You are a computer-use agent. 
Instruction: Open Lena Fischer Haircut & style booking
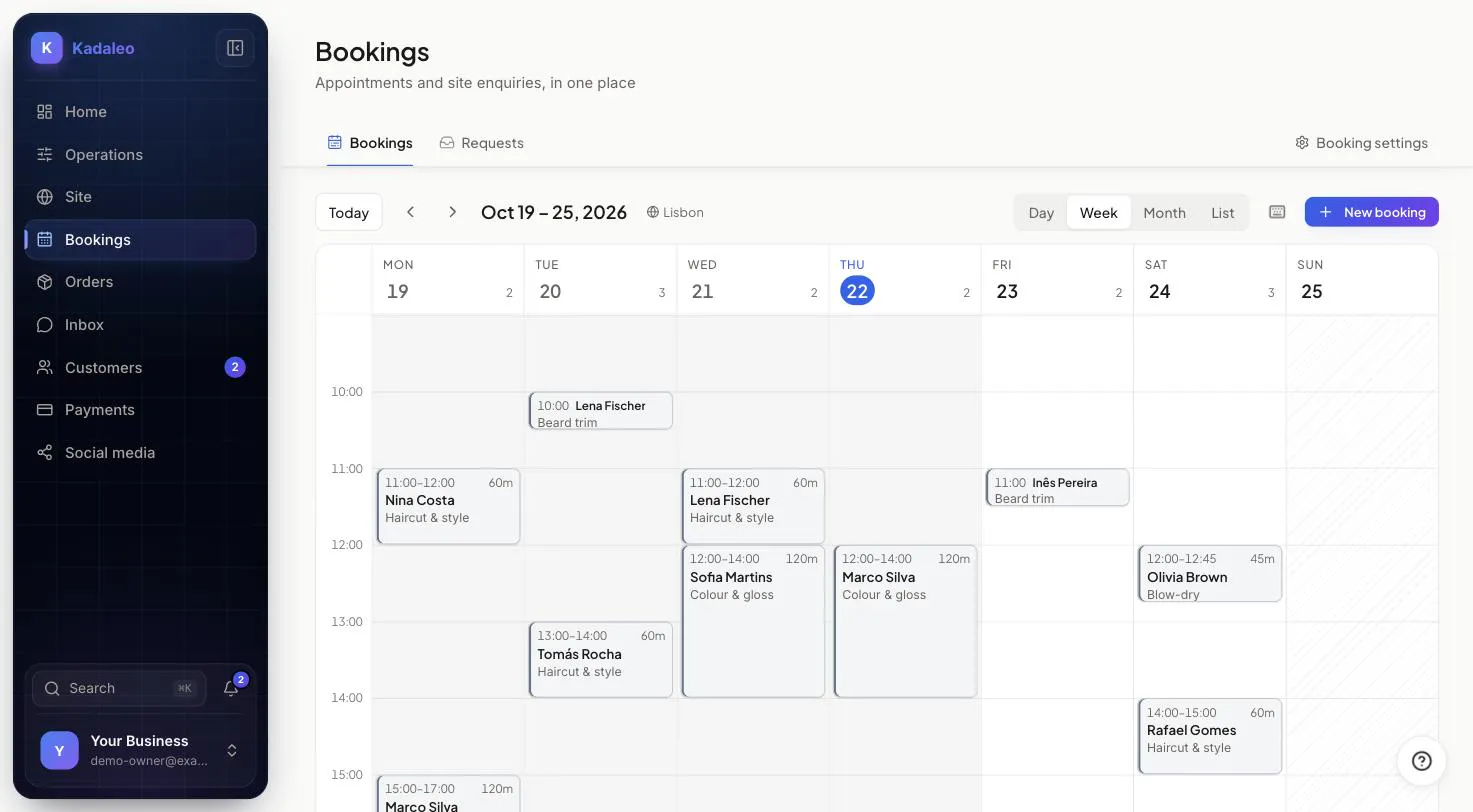(x=753, y=506)
